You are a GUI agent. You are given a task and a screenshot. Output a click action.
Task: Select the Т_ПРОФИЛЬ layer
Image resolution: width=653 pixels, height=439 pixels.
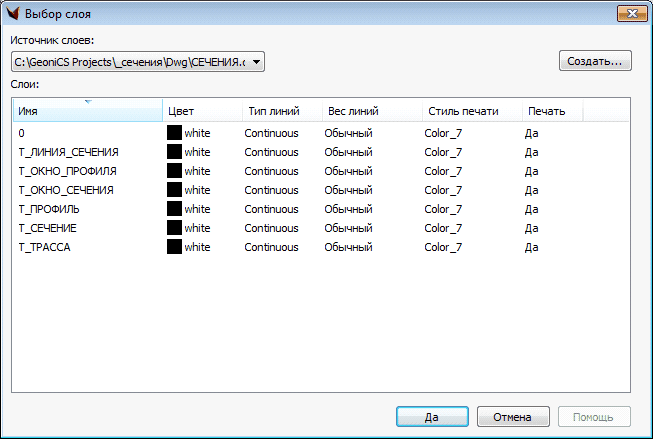[x=49, y=209]
